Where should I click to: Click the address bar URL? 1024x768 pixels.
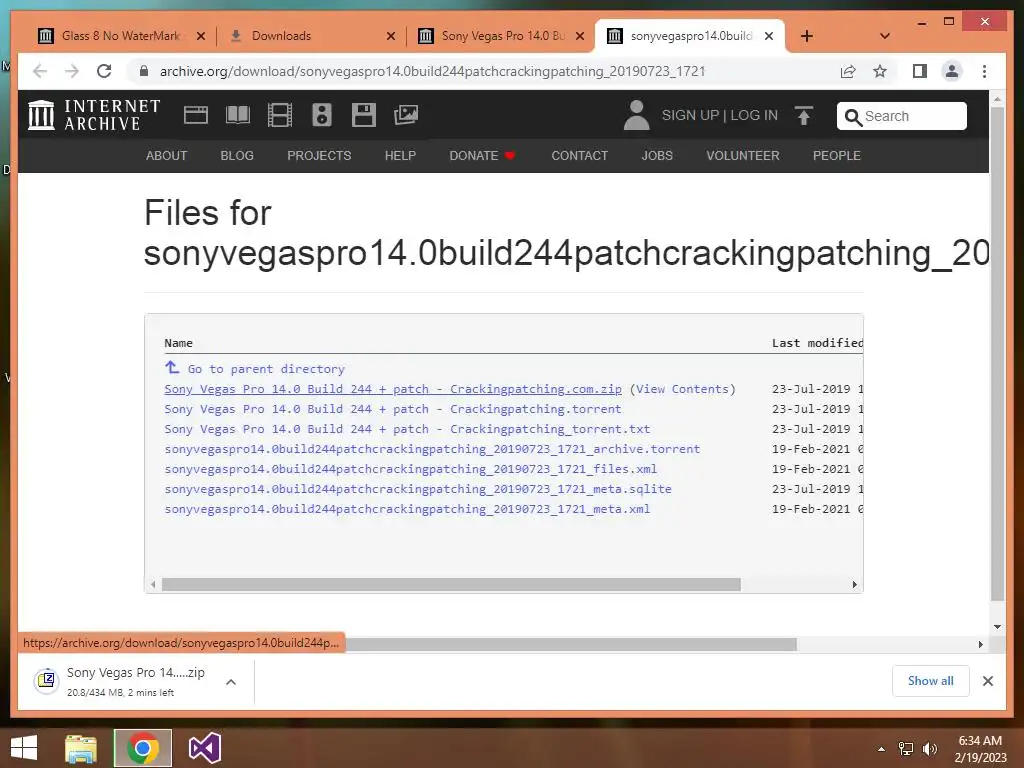click(432, 71)
